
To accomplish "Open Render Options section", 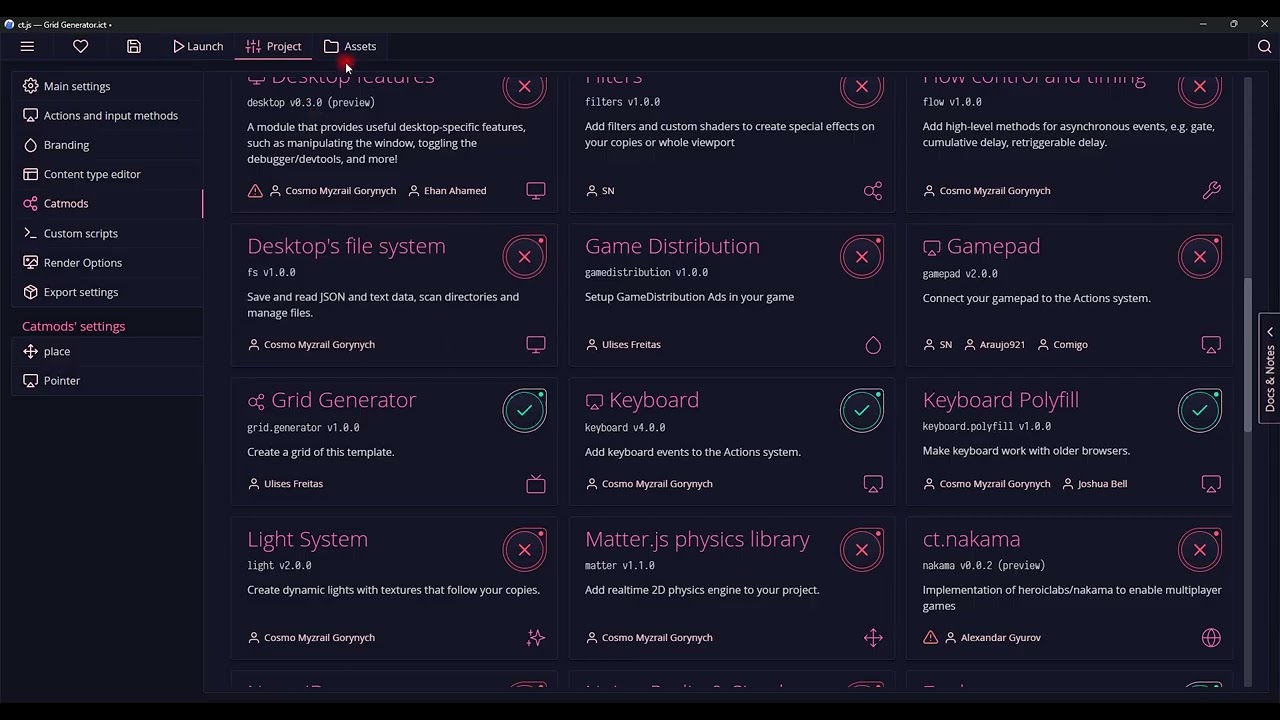I will tap(106, 262).
